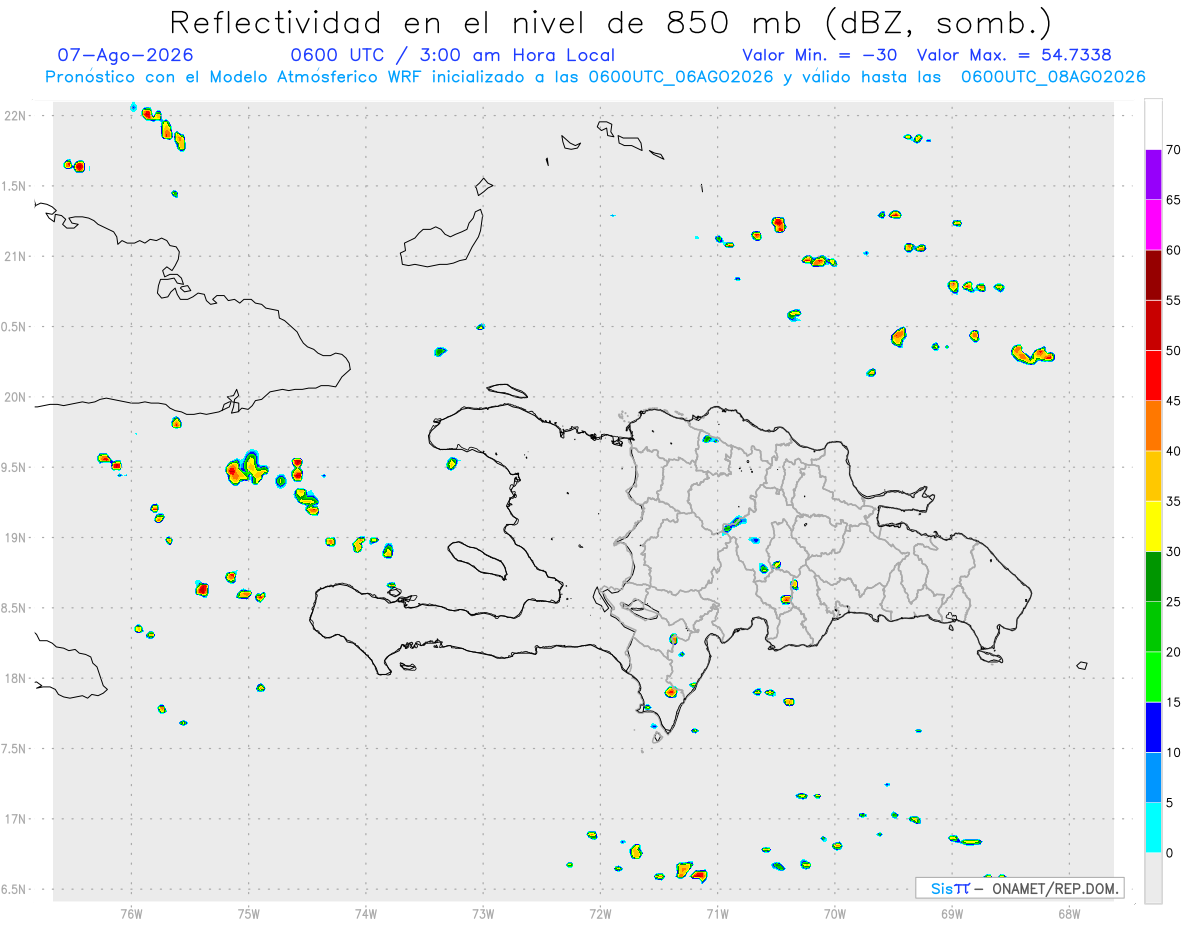The image size is (1200, 927).
Task: Click the color bar tick value "0"
Action: (1170, 853)
